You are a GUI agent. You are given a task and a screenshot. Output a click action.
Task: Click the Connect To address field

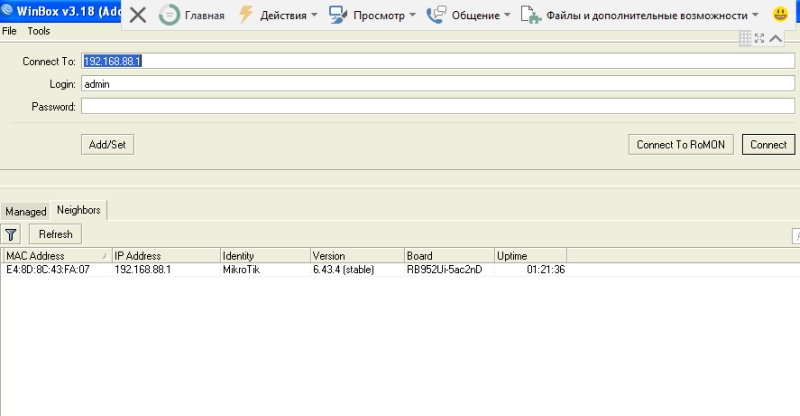point(438,61)
